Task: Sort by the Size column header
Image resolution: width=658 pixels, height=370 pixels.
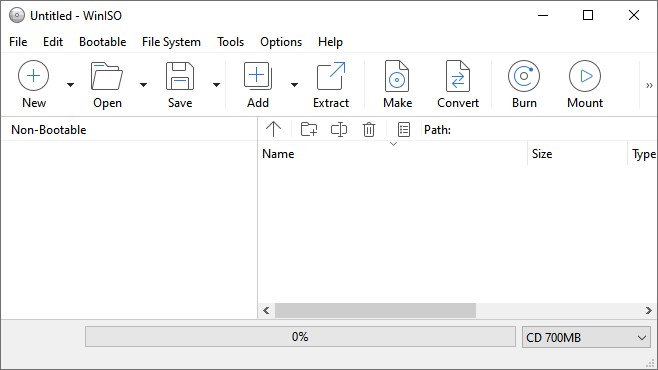Action: click(x=577, y=154)
